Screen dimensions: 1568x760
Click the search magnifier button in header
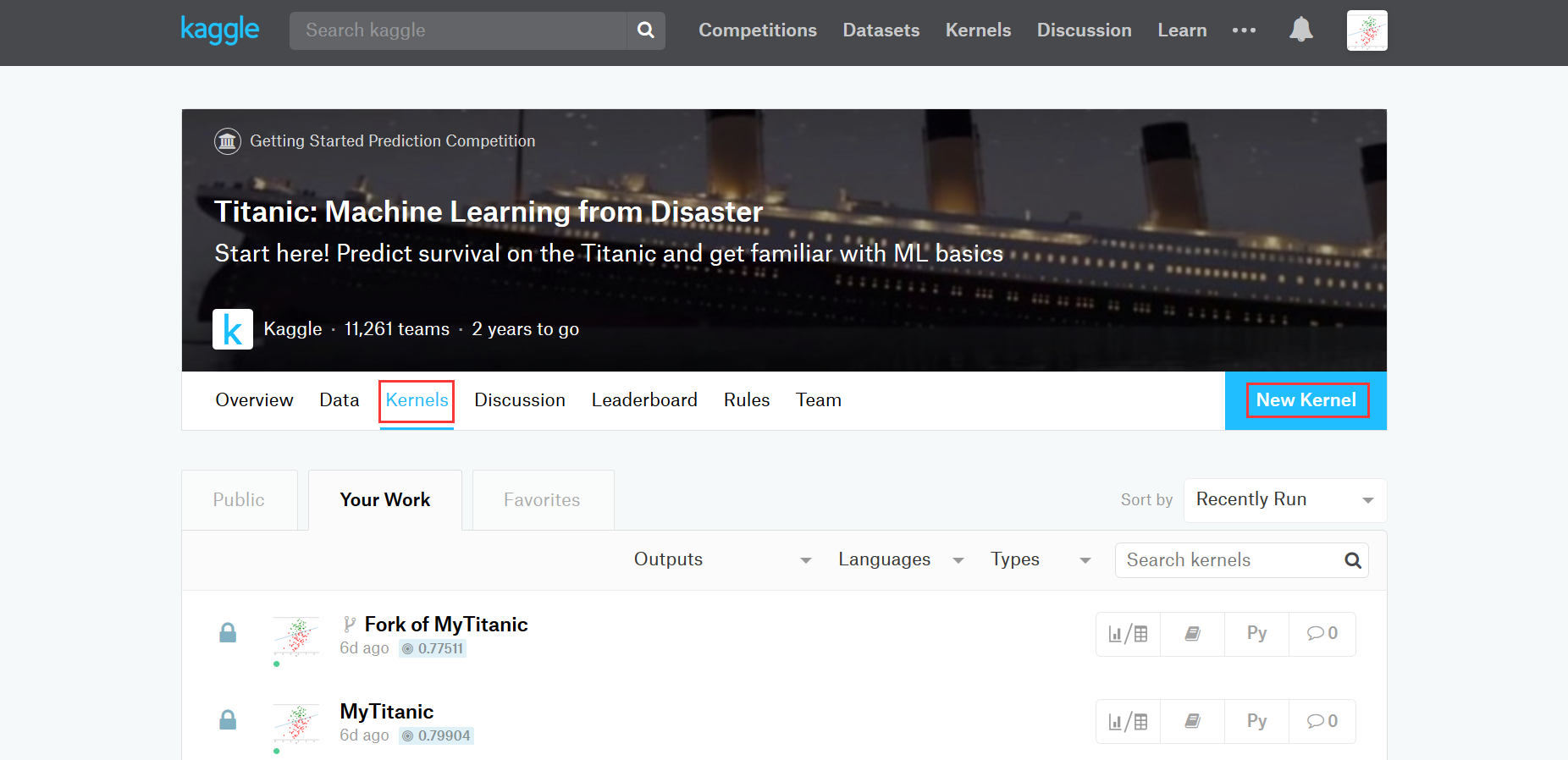pyautogui.click(x=646, y=30)
